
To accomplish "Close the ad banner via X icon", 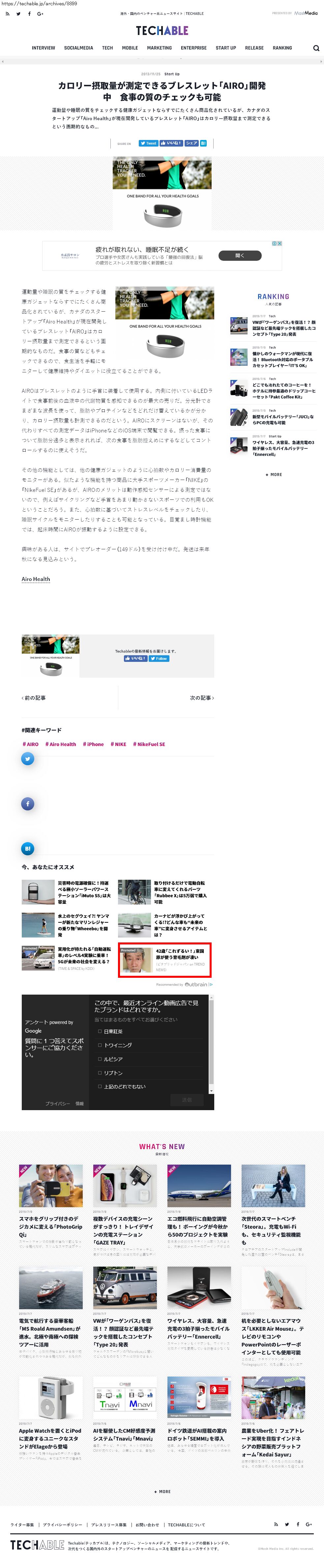I will [x=280, y=244].
